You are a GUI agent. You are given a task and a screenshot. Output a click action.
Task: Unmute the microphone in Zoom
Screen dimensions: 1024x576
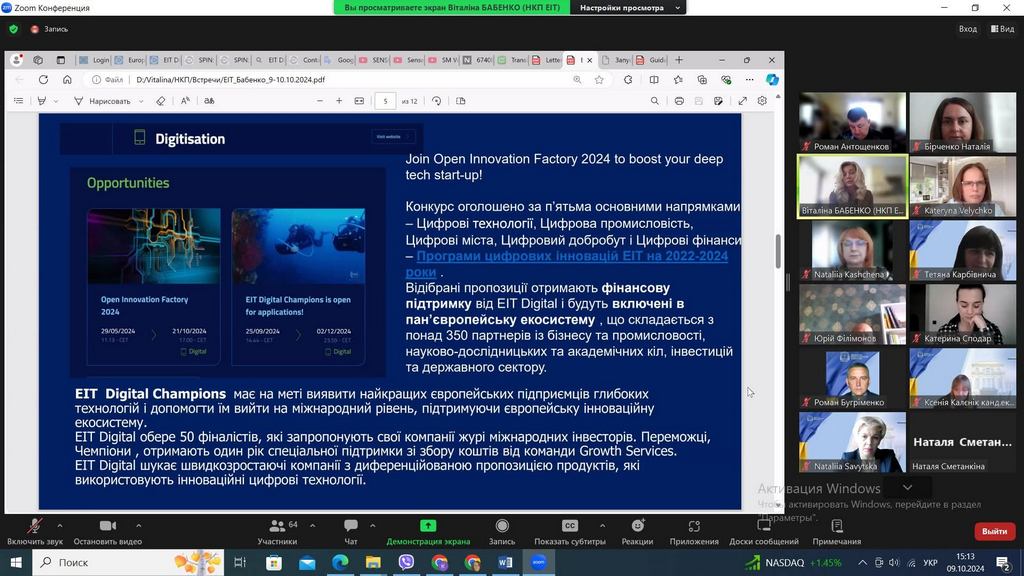pyautogui.click(x=35, y=527)
